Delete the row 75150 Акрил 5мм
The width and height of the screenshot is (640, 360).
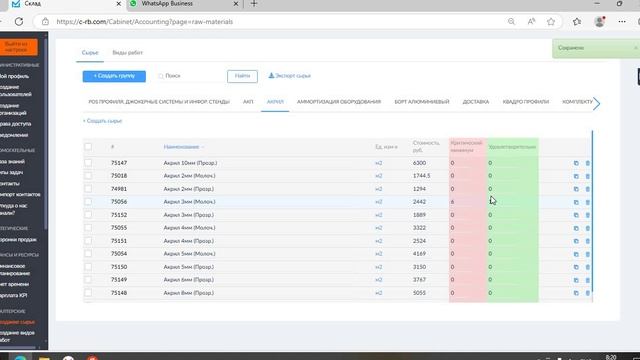click(588, 267)
